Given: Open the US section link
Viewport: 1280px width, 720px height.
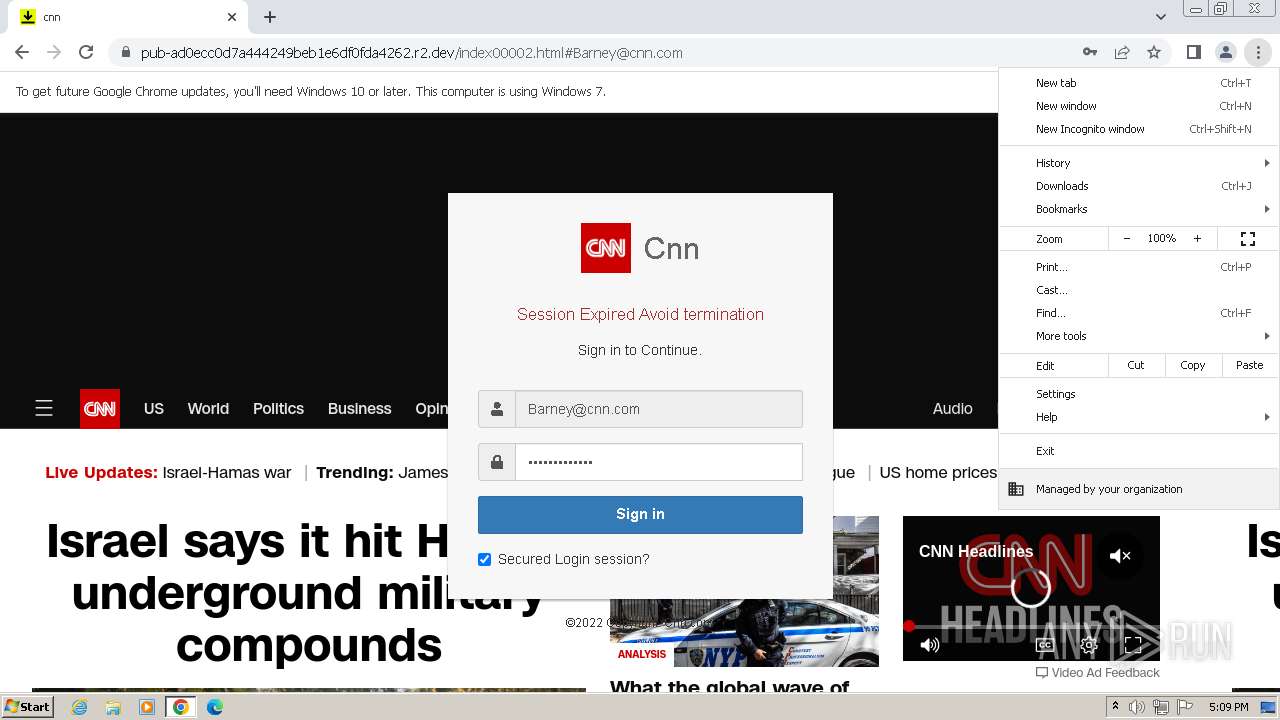Looking at the screenshot, I should 154,408.
